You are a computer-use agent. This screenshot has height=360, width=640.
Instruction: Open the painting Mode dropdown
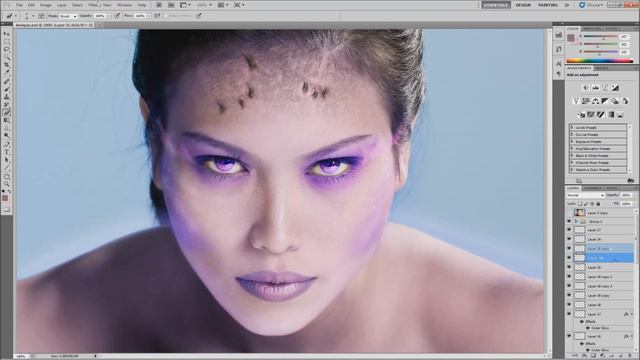click(68, 16)
